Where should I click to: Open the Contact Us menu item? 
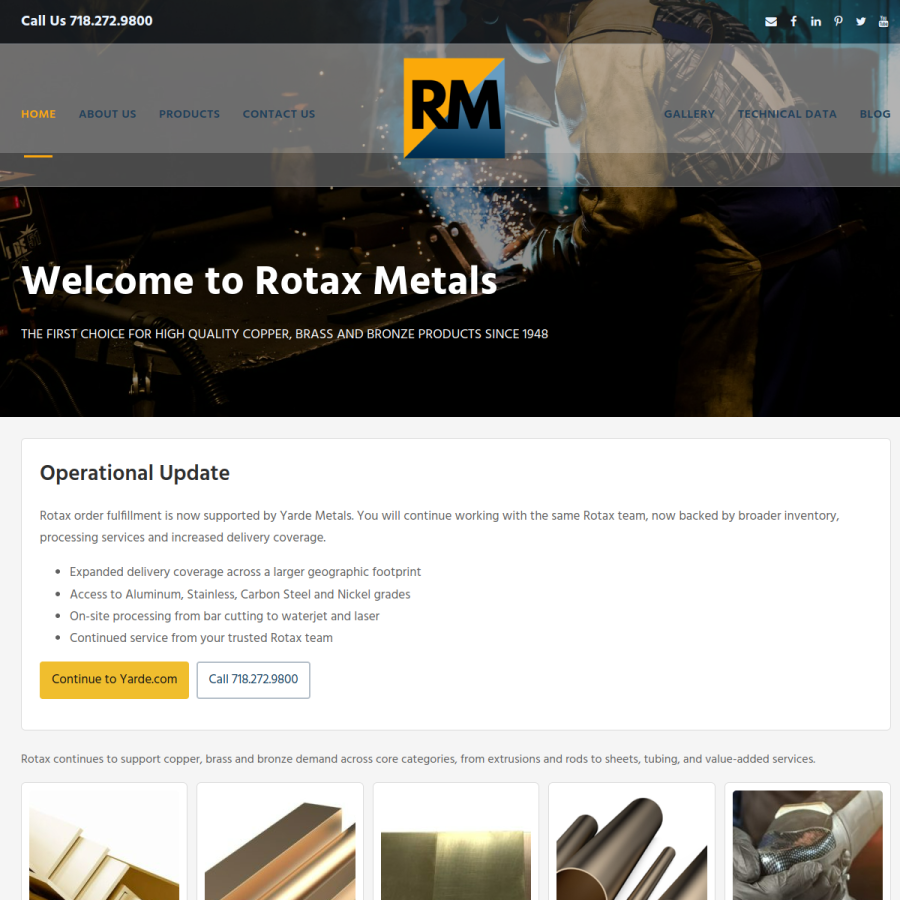pyautogui.click(x=279, y=114)
